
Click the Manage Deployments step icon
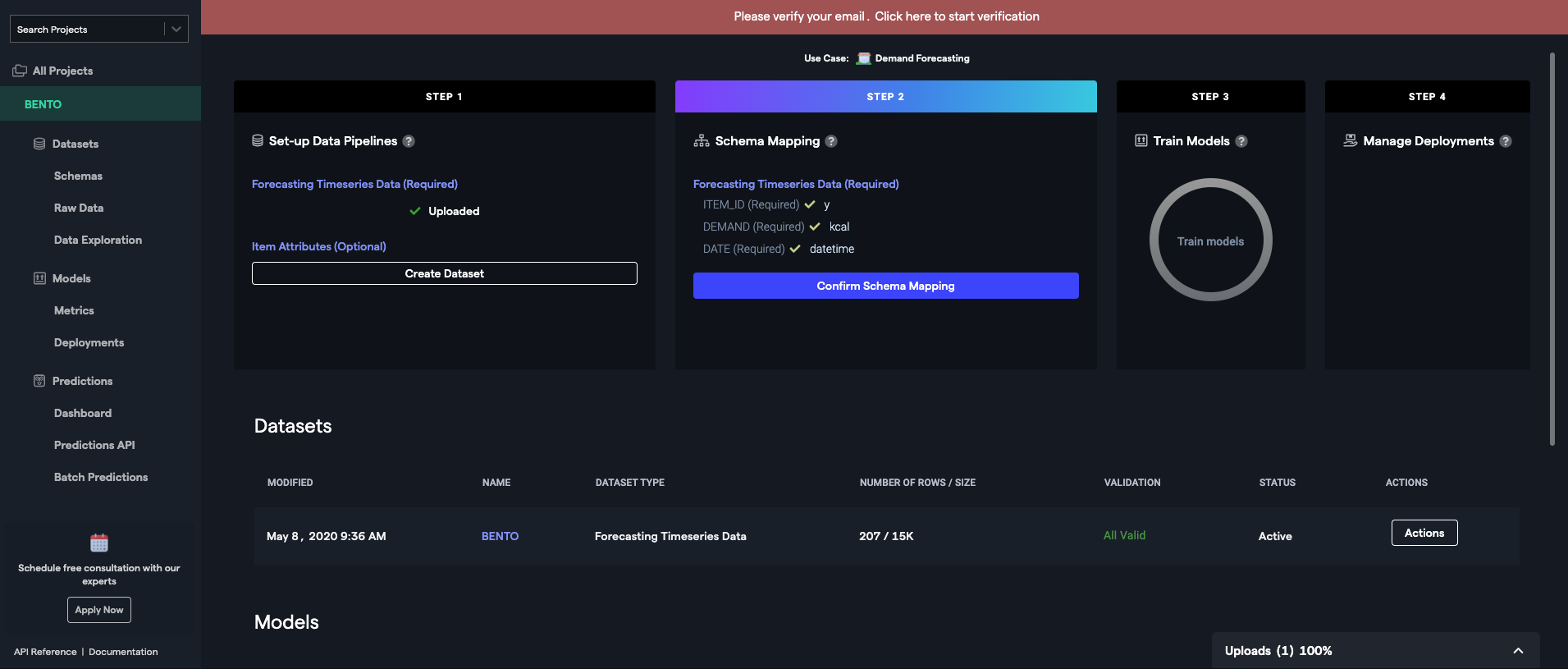pyautogui.click(x=1351, y=140)
